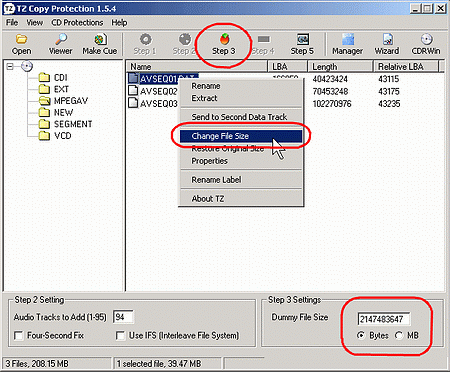Click the relative LBA value 43175
This screenshot has height=372, width=450.
point(389,91)
